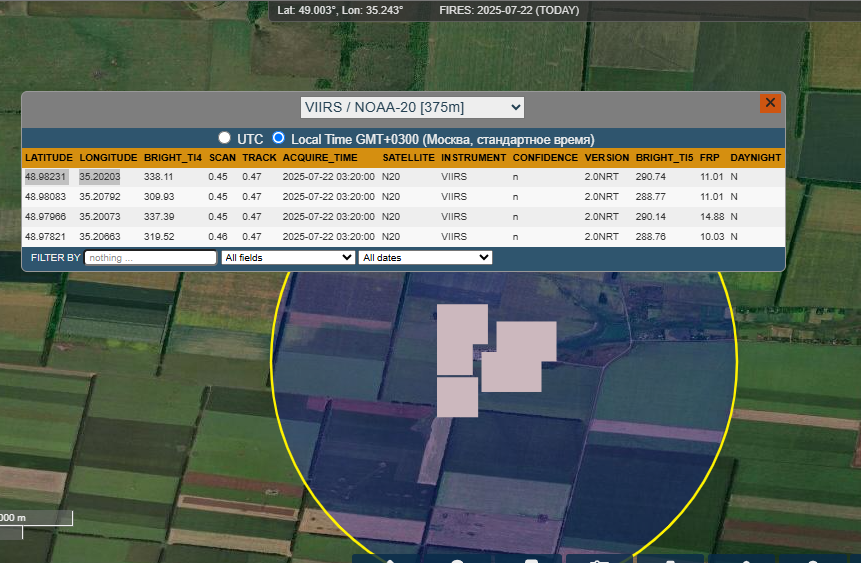This screenshot has height=563, width=861.
Task: Click BRIGHT_TI5 value 290.14
Action: [651, 217]
